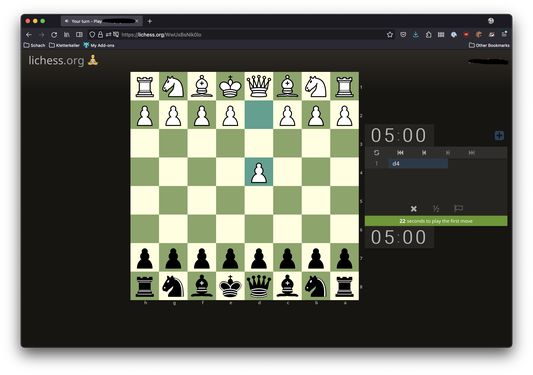Select the black bishop on c8
Screen dimensions: 533x375
click(288, 286)
